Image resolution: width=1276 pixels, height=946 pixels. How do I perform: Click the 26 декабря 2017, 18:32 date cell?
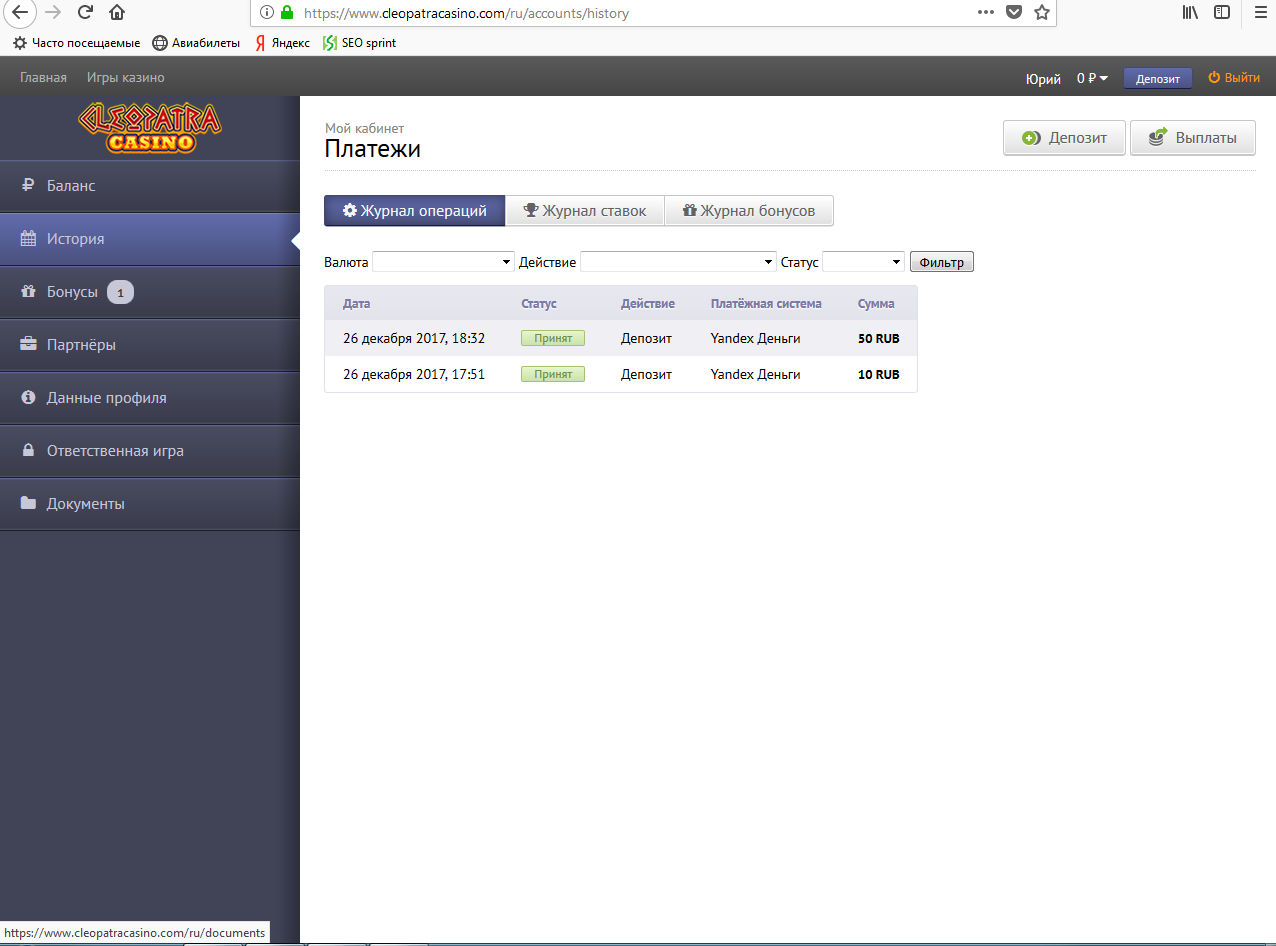(414, 338)
